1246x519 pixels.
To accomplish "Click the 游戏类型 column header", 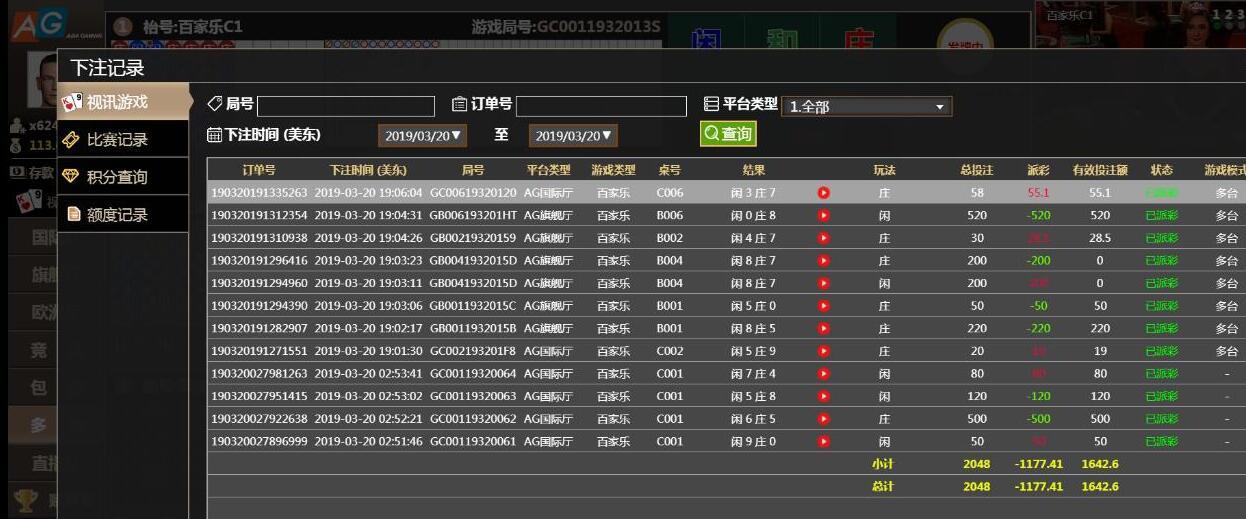I will [x=613, y=170].
